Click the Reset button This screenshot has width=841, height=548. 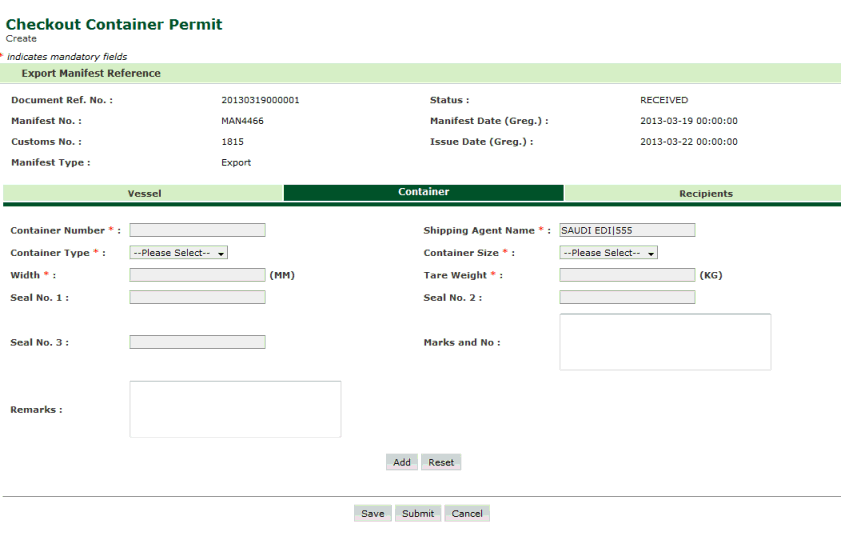pyautogui.click(x=441, y=462)
